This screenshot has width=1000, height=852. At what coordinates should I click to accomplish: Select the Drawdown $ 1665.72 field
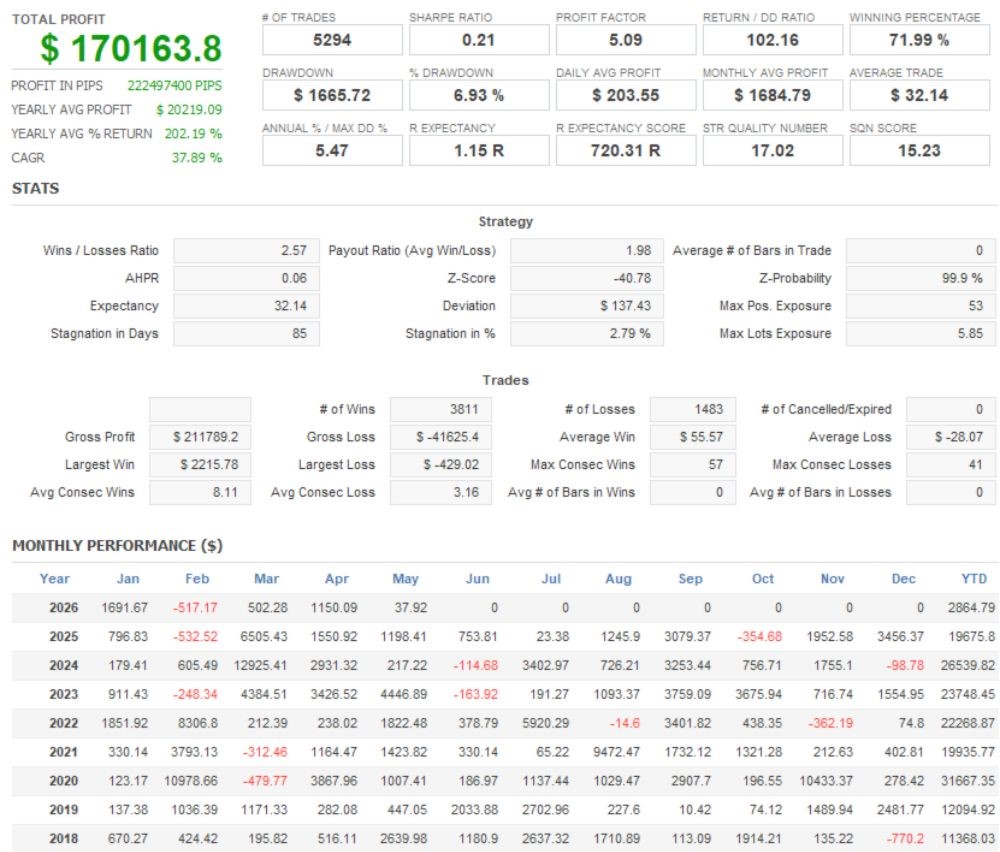[x=332, y=96]
